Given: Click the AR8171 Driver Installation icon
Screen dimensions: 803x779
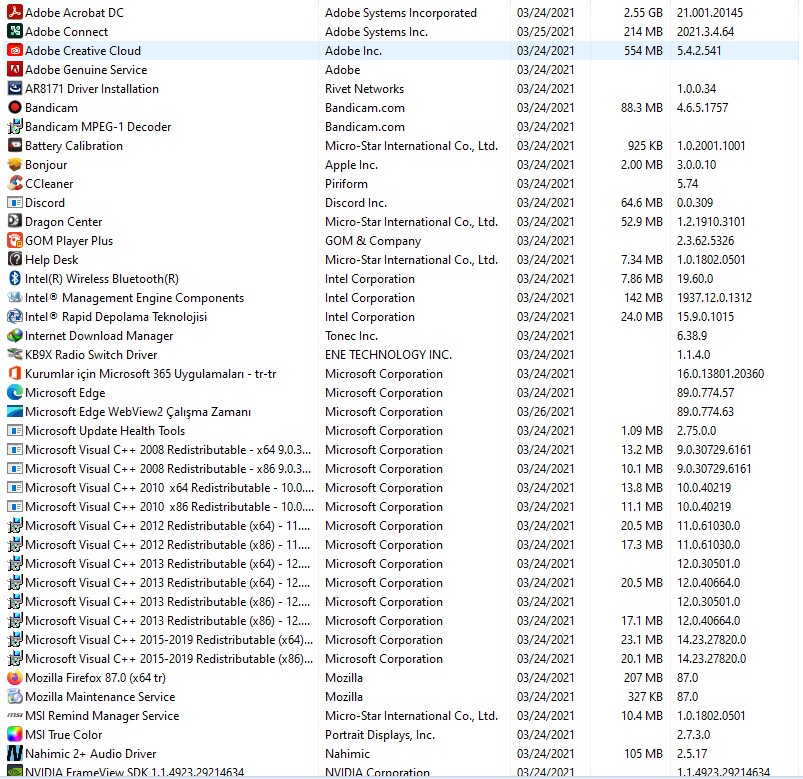Looking at the screenshot, I should [x=15, y=89].
